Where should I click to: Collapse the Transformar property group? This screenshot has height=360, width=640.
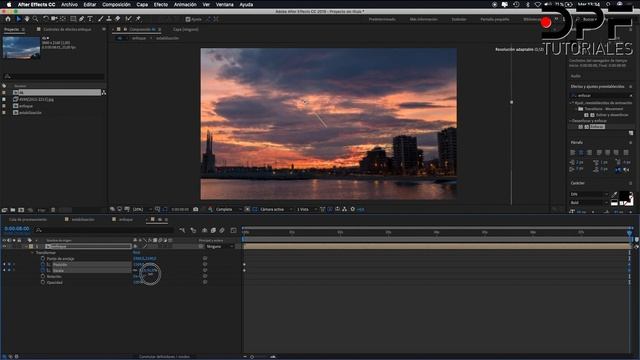coord(32,253)
